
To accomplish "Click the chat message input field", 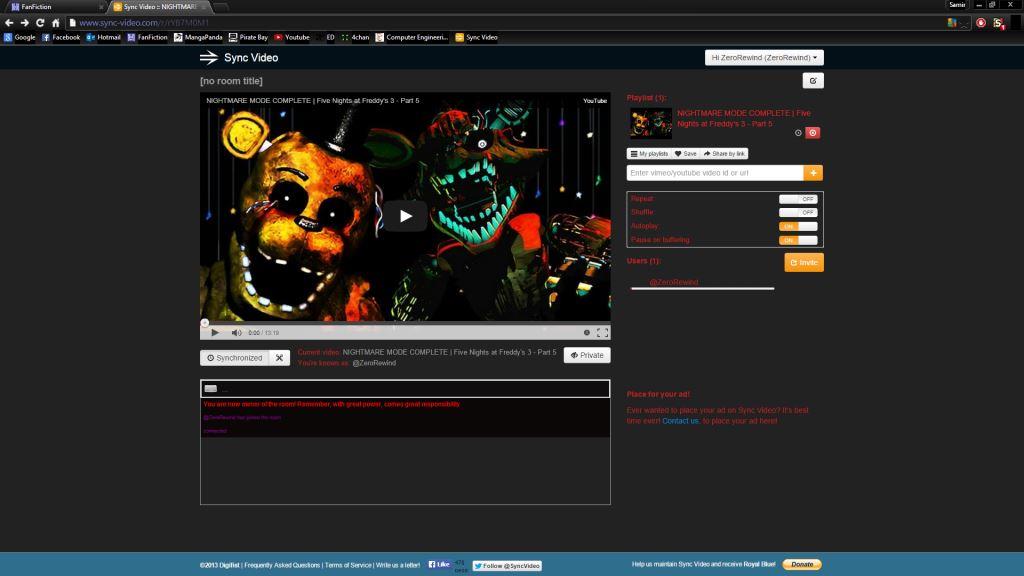I will [405, 389].
